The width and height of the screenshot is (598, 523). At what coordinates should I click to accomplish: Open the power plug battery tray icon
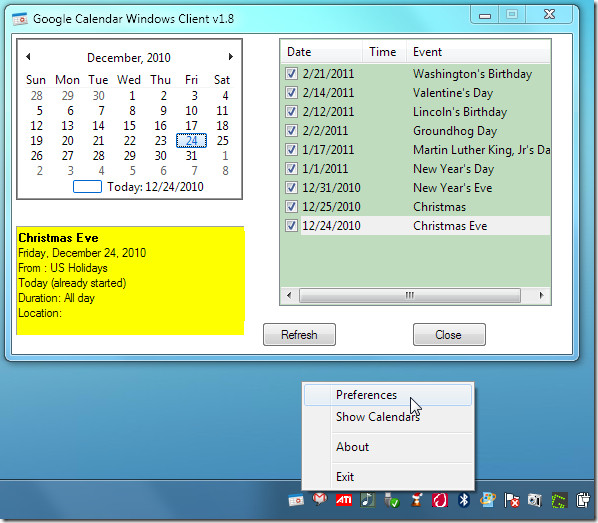pyautogui.click(x=583, y=500)
